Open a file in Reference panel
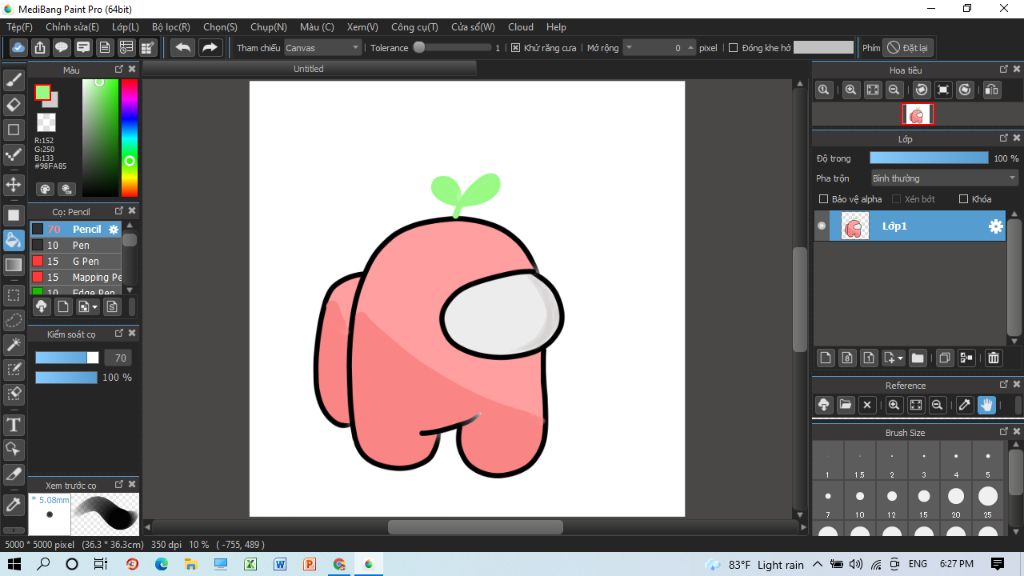The width and height of the screenshot is (1024, 576). tap(845, 405)
